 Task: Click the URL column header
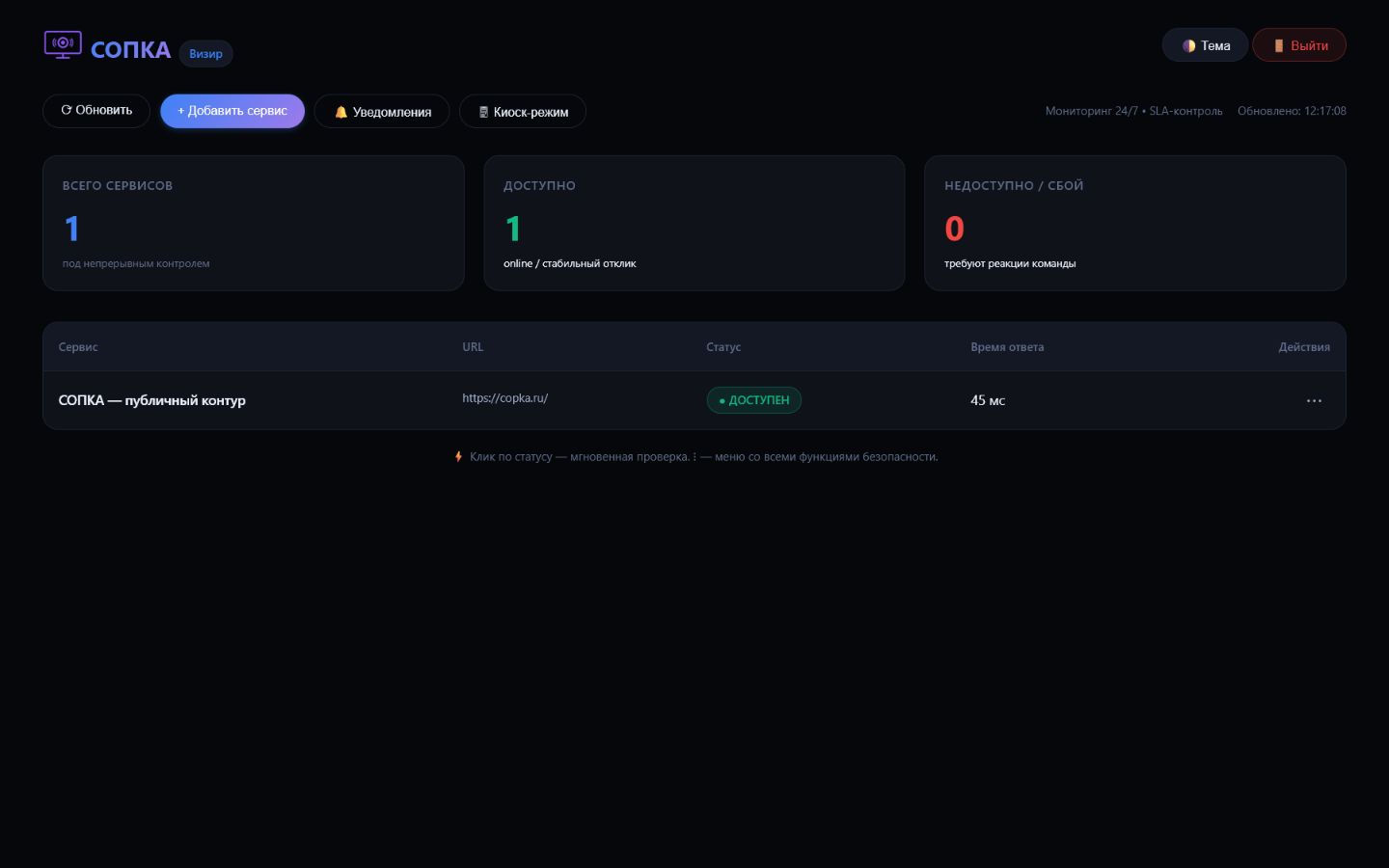coord(473,347)
